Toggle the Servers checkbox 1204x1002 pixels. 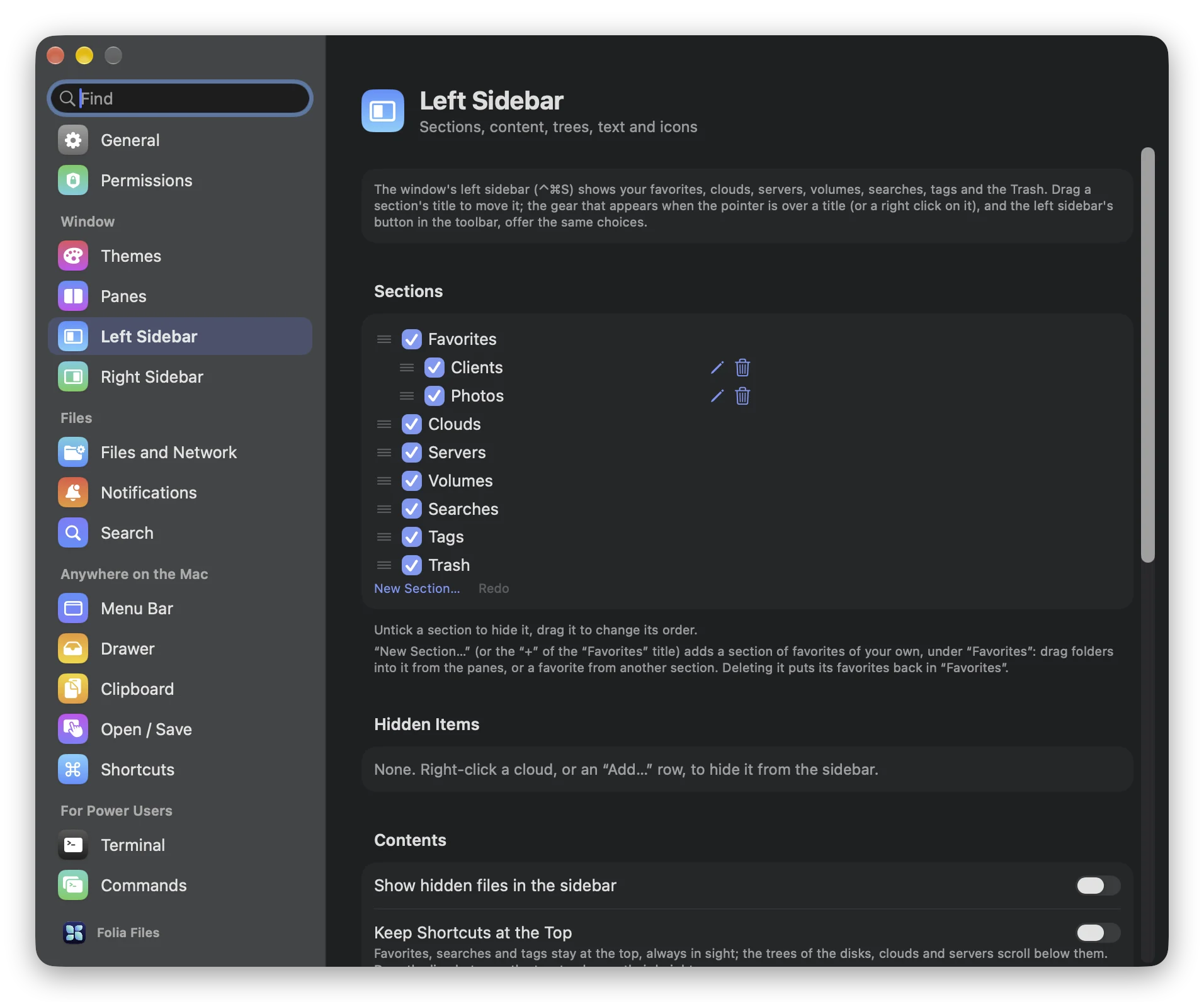coord(412,453)
